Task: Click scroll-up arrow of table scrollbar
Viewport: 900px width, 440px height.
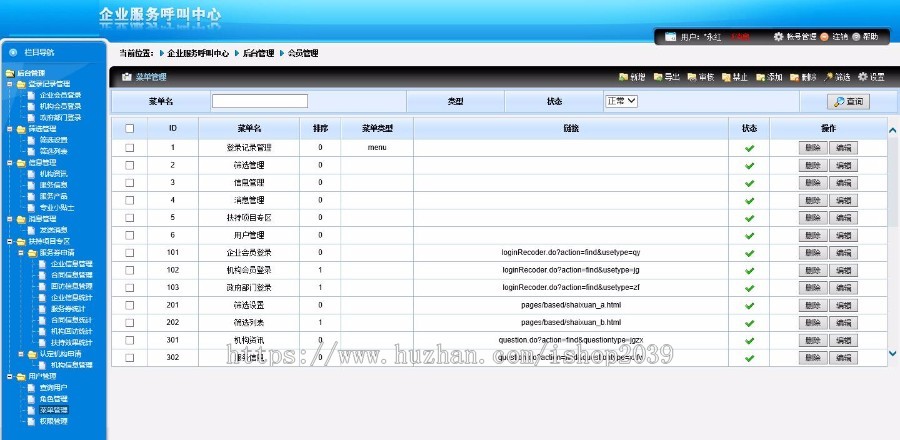Action: [893, 130]
